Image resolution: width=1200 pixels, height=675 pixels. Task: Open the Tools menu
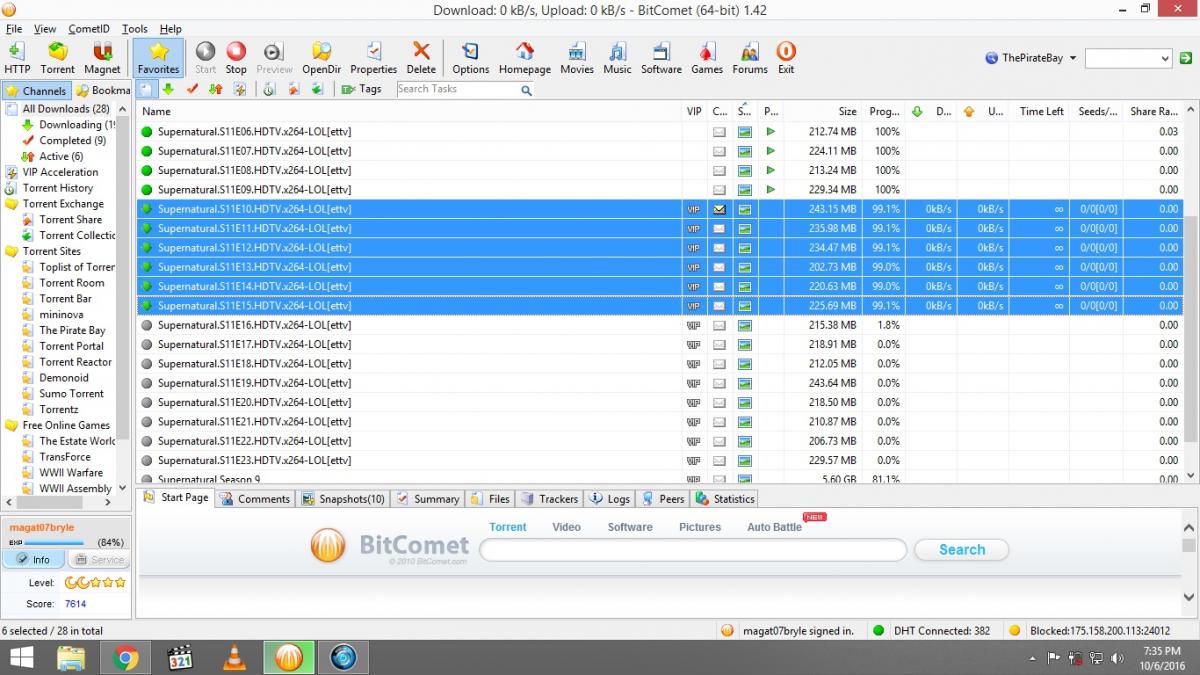[x=134, y=29]
